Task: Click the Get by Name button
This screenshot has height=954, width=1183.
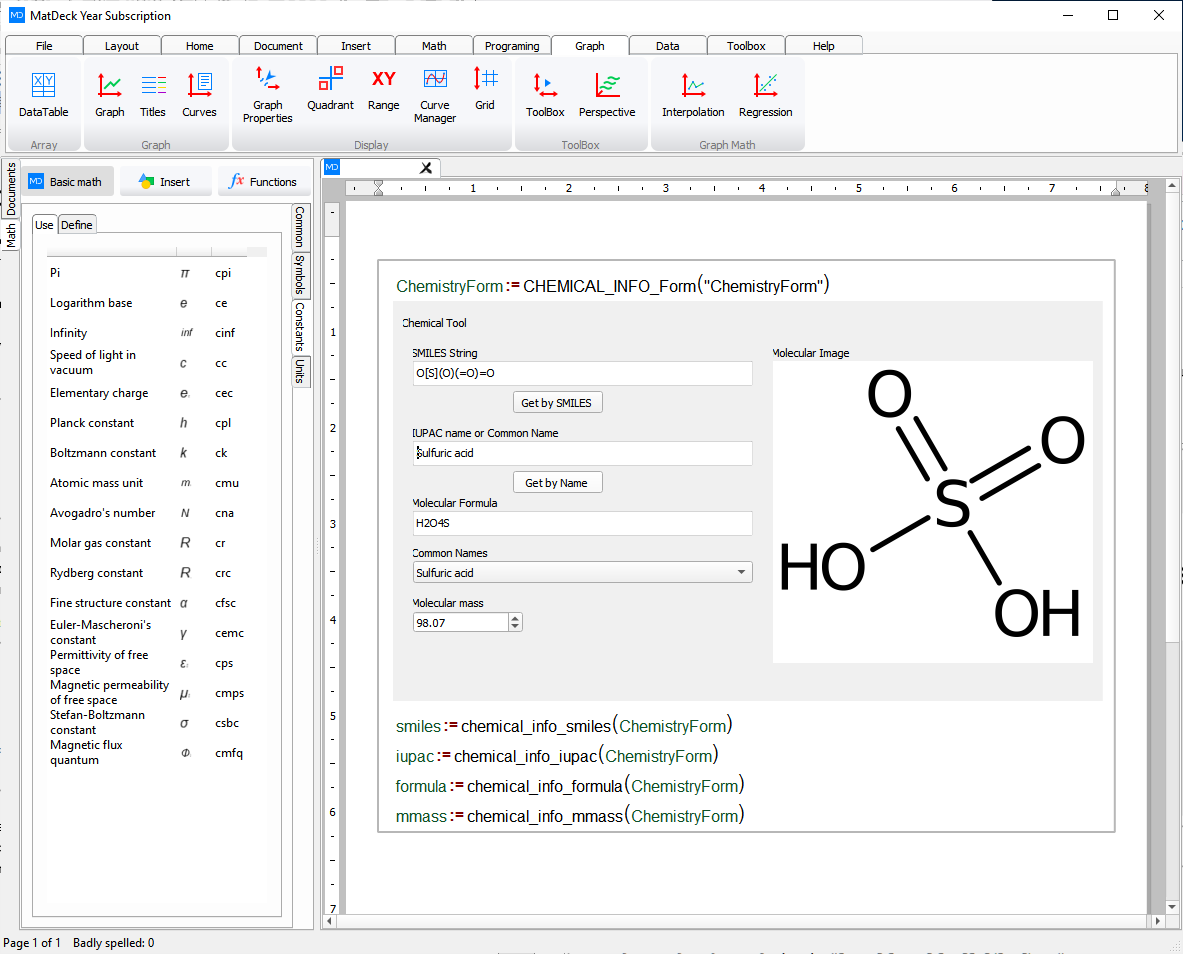Action: (557, 482)
